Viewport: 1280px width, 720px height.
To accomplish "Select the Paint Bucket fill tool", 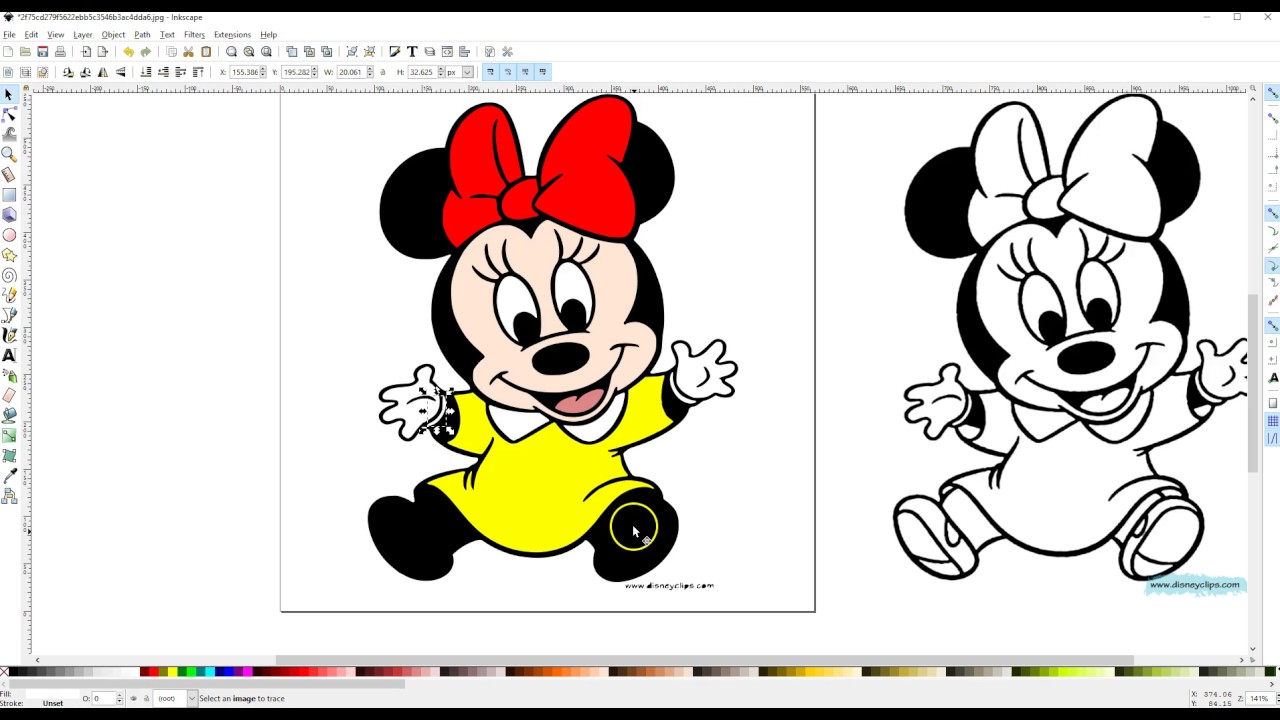I will [x=9, y=415].
